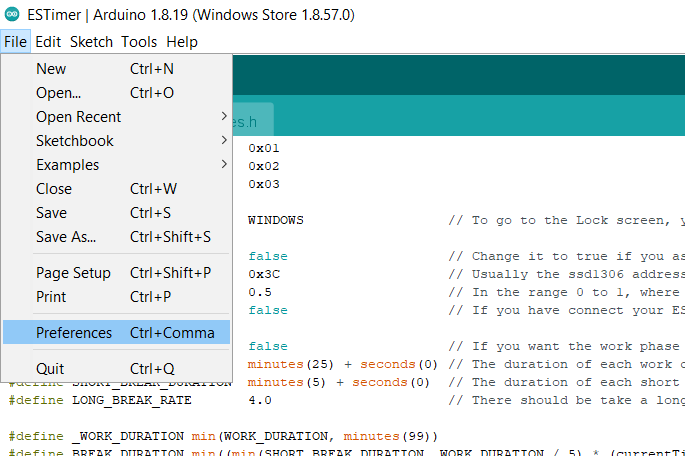The image size is (685, 456).
Task: Expand the Examples submenu
Action: click(x=116, y=165)
